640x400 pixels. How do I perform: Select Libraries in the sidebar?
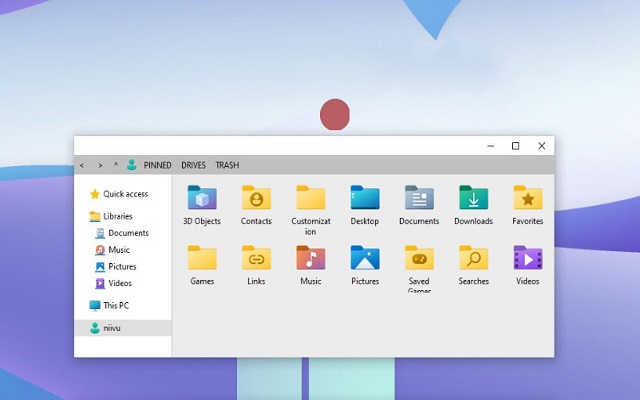[111, 216]
